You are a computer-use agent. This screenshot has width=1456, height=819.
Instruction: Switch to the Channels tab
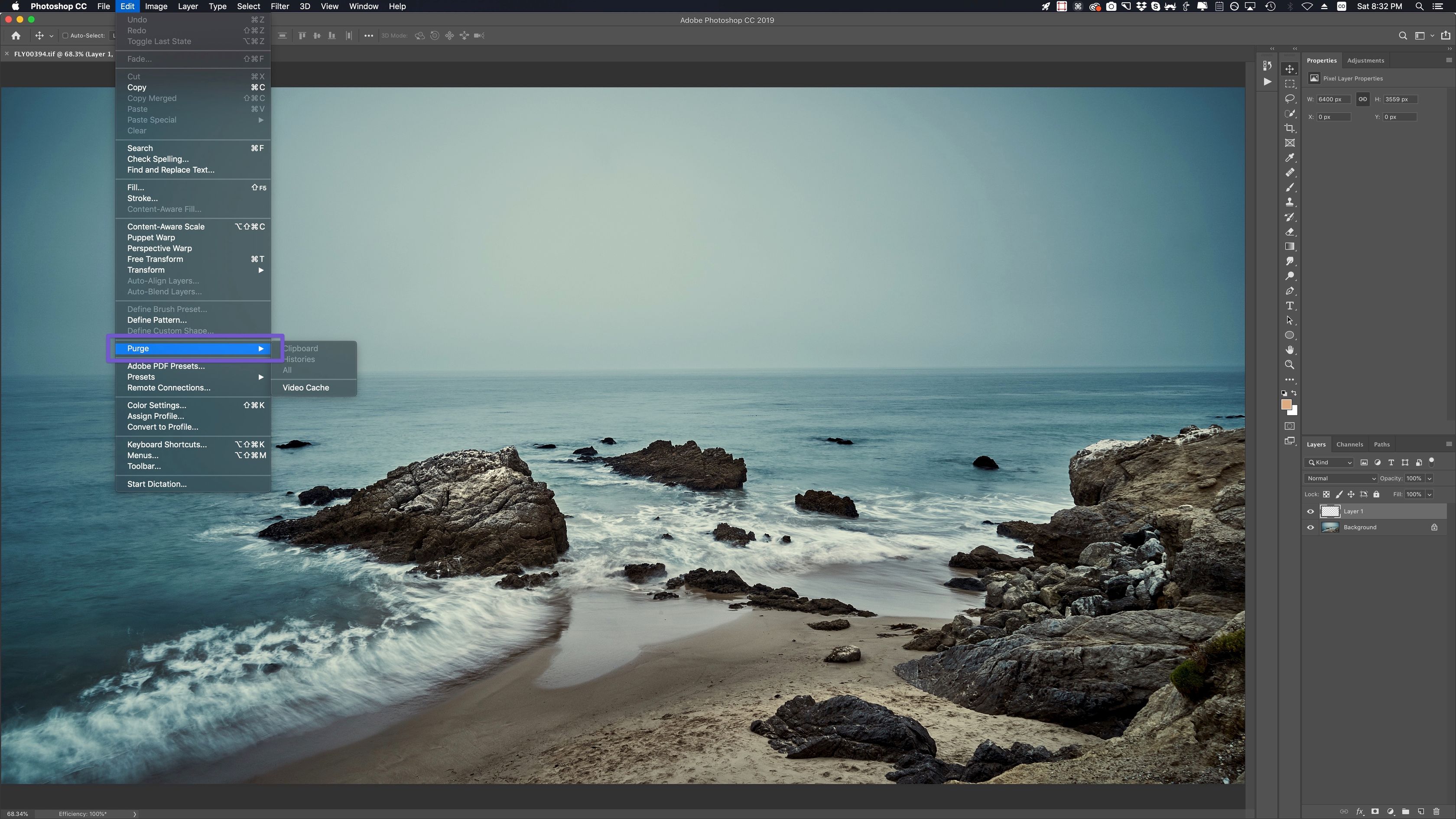(1350, 444)
